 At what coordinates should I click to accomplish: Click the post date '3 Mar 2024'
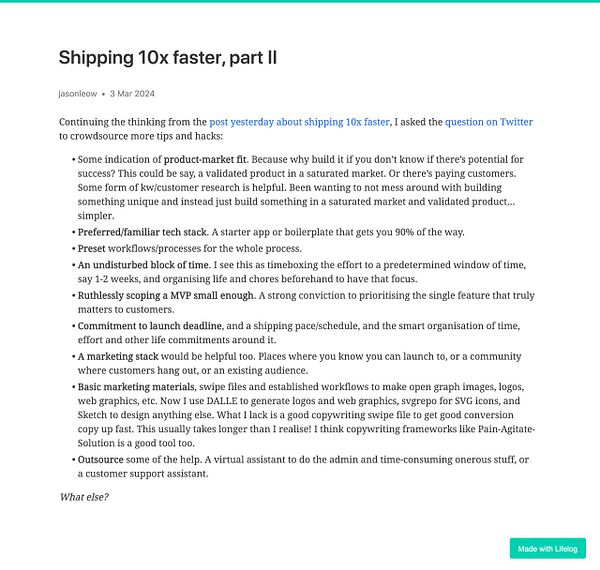(132, 94)
